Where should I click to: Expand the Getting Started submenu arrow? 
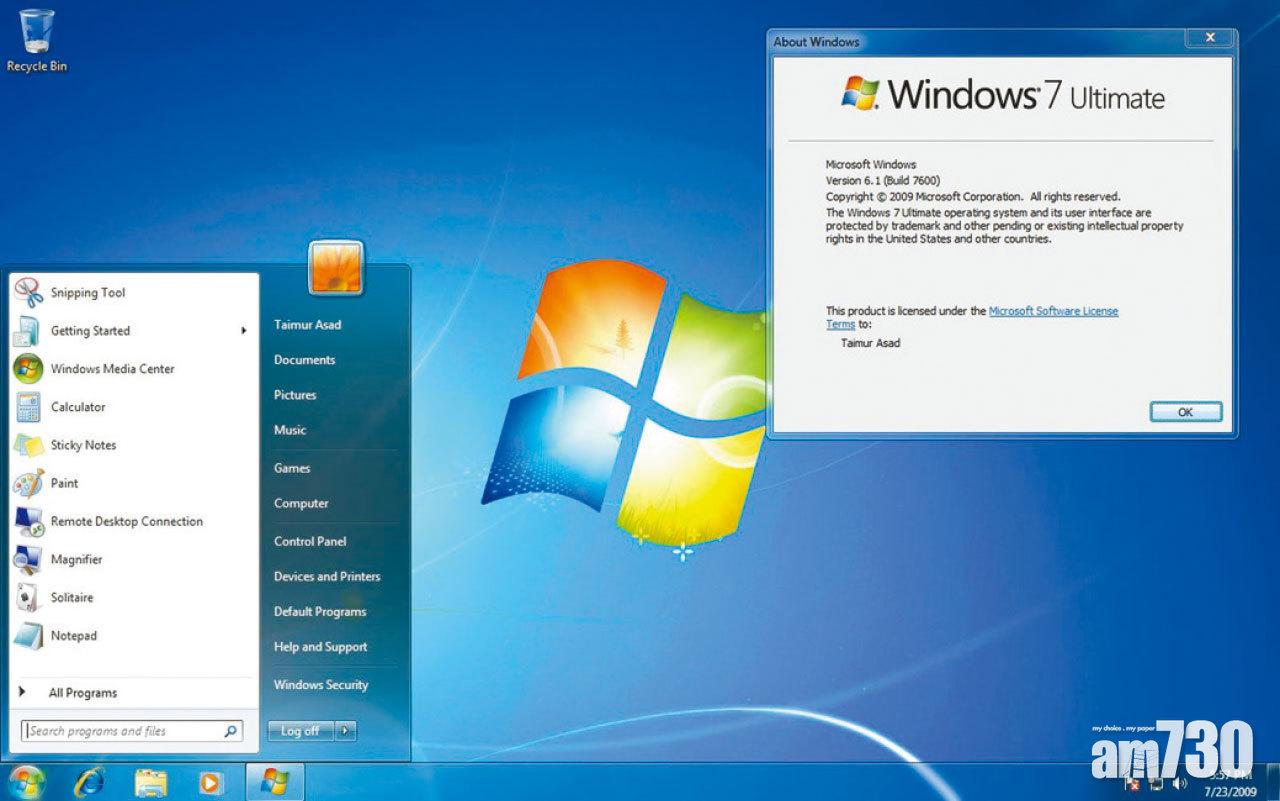pos(243,331)
